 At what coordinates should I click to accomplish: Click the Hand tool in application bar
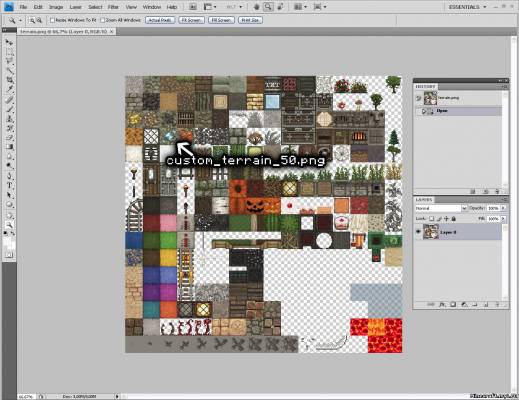point(256,7)
